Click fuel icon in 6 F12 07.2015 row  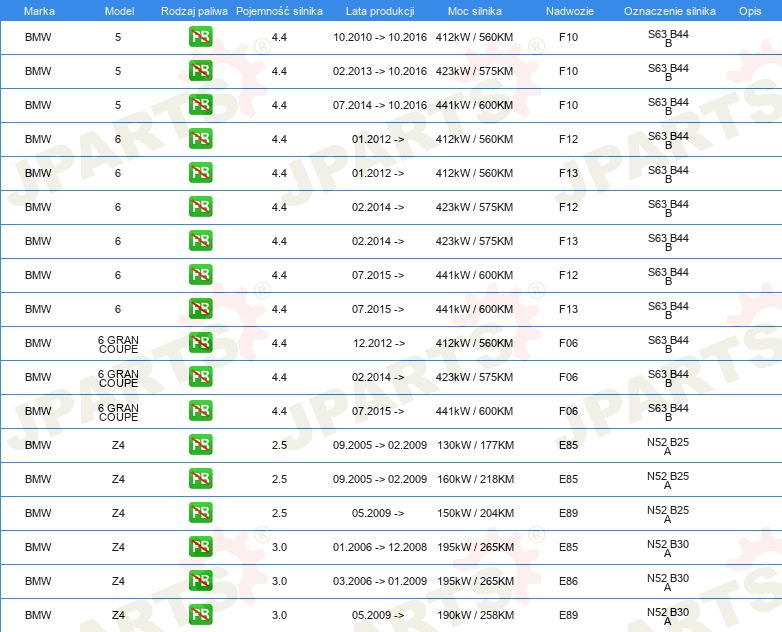(x=200, y=274)
